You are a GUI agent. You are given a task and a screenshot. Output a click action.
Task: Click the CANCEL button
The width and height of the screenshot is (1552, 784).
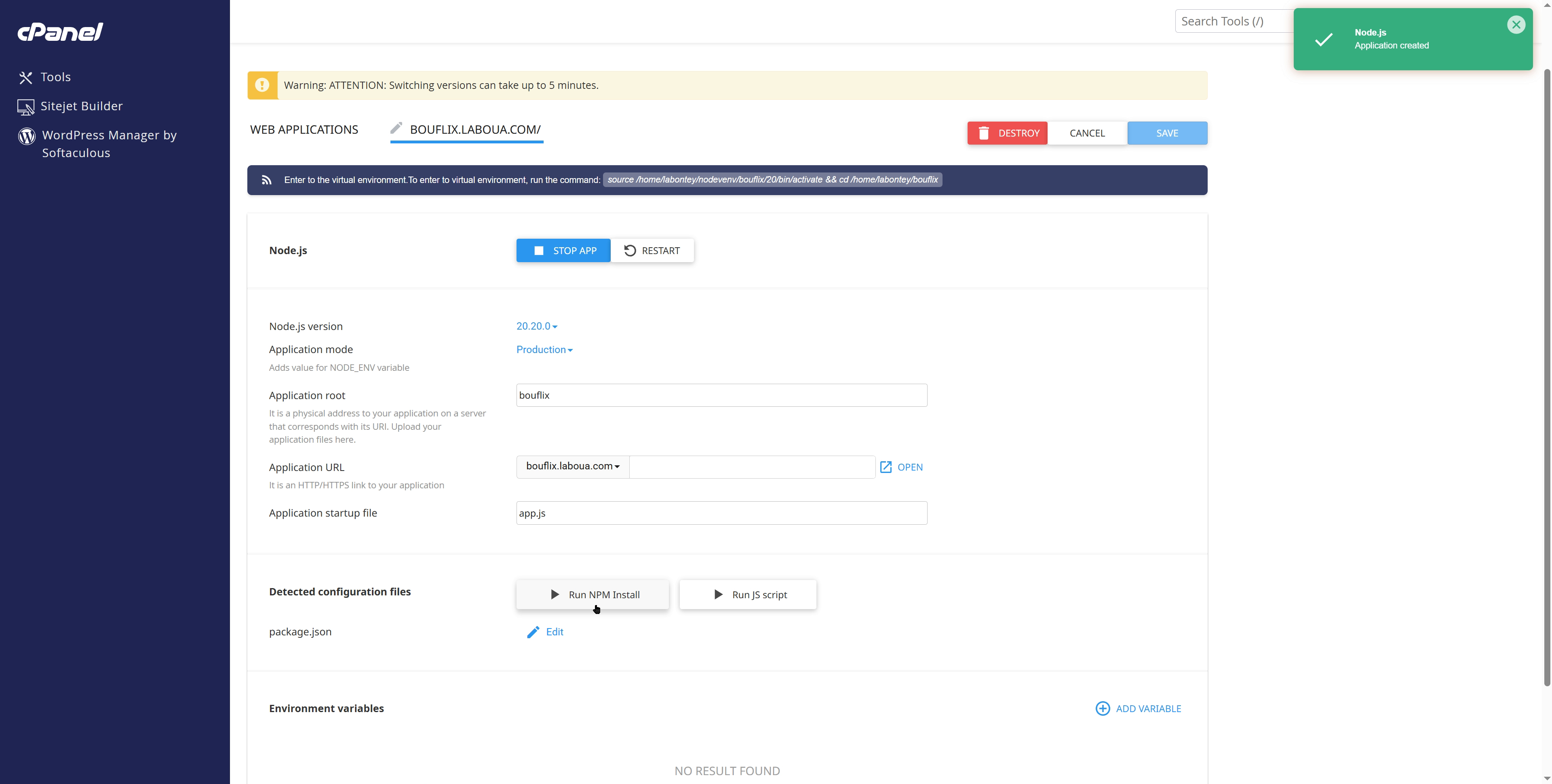[x=1088, y=133]
